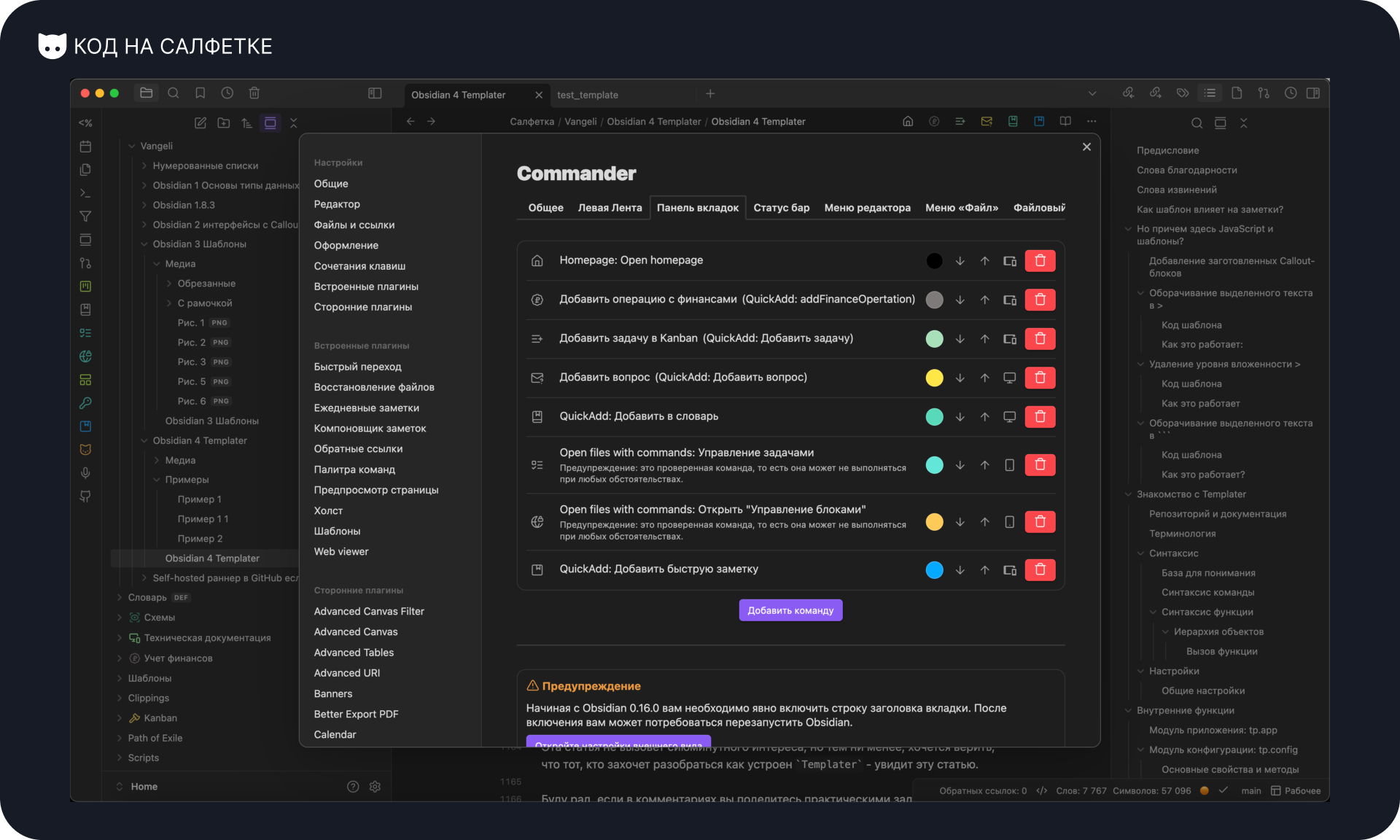Toggle device mode for 'Добавить задачу в Kanban'
Image resolution: width=1400 pixels, height=840 pixels.
pos(1009,338)
